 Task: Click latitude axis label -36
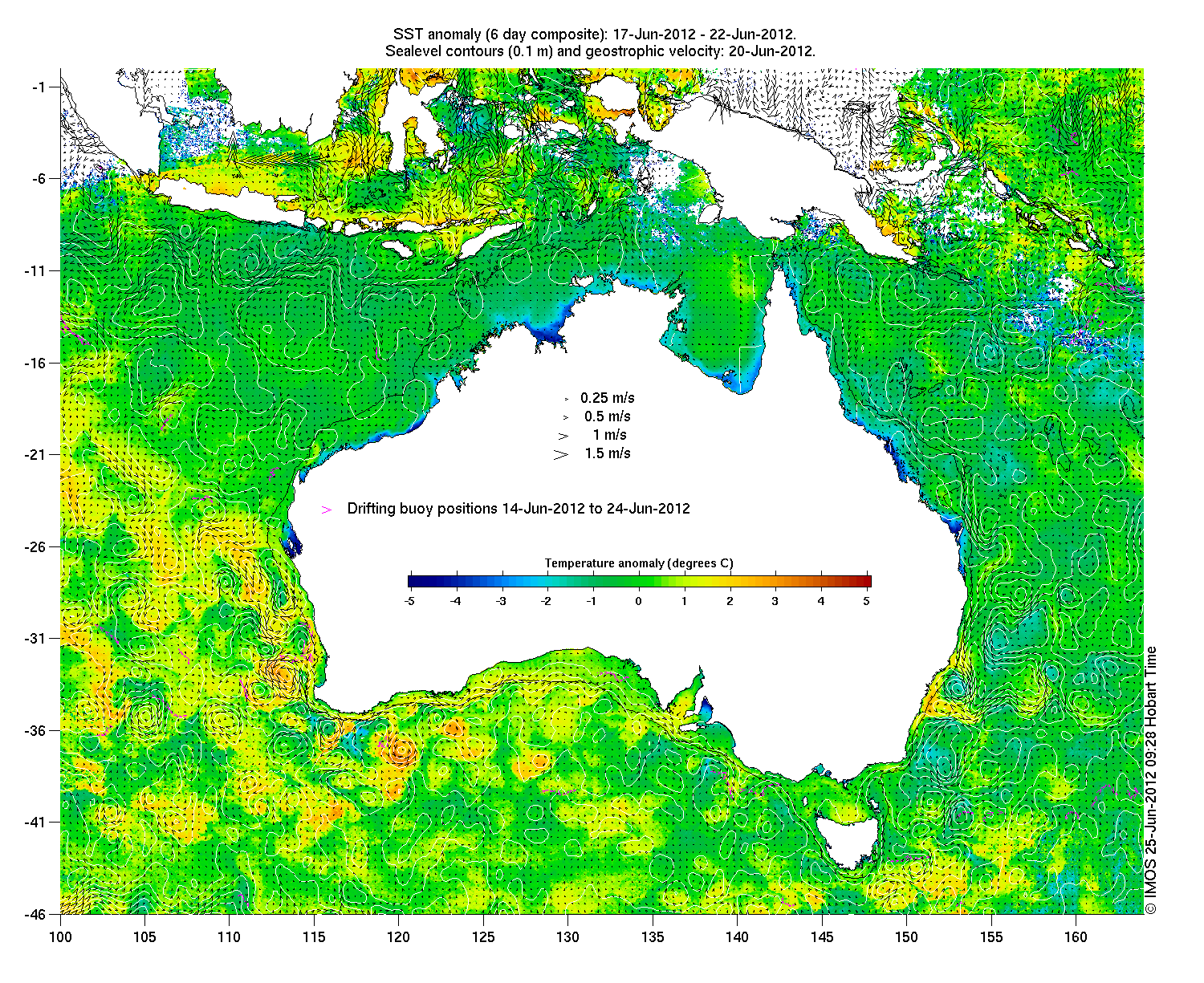36,730
